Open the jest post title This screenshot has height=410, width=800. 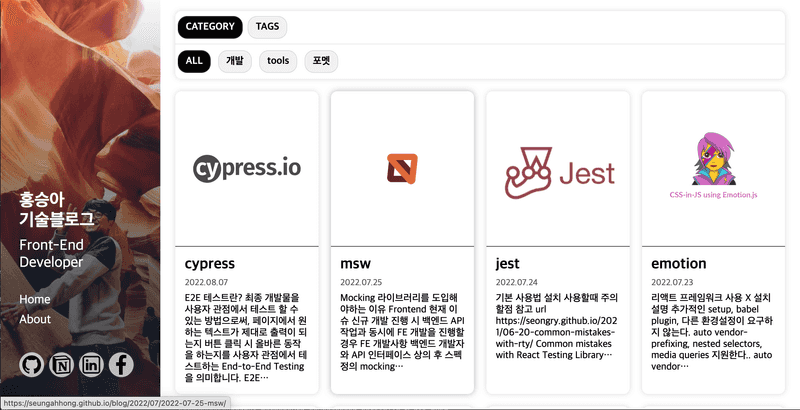pos(508,264)
